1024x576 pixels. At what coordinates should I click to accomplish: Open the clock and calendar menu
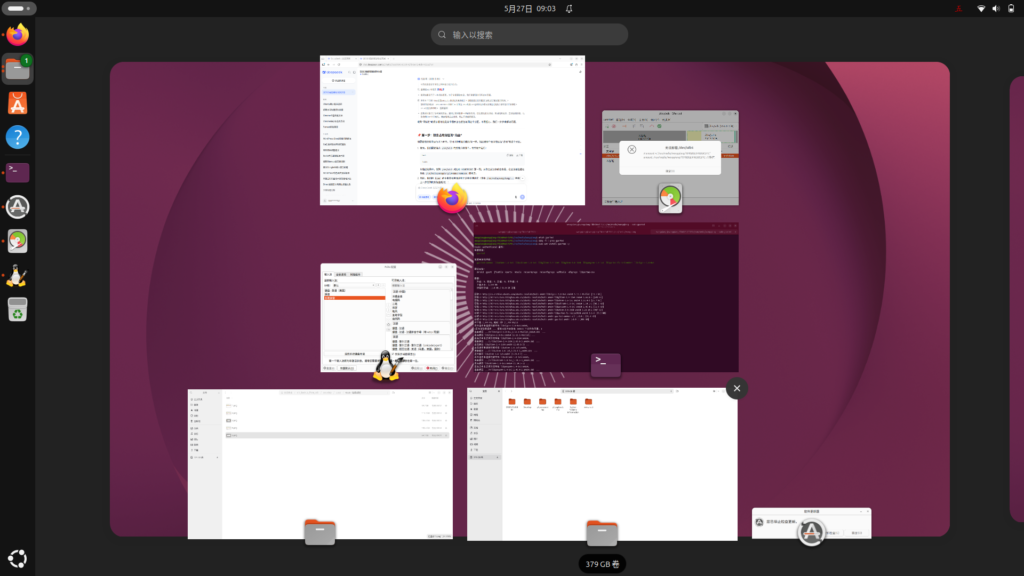click(530, 8)
